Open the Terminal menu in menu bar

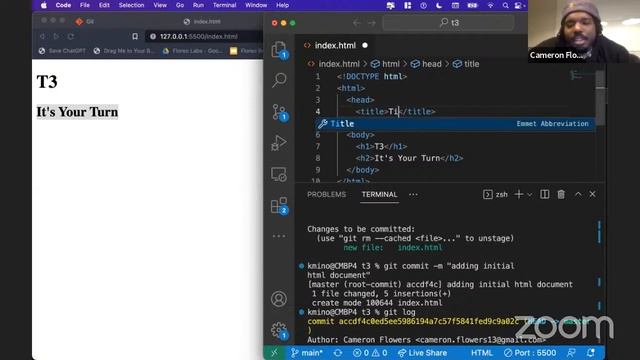click(224, 5)
